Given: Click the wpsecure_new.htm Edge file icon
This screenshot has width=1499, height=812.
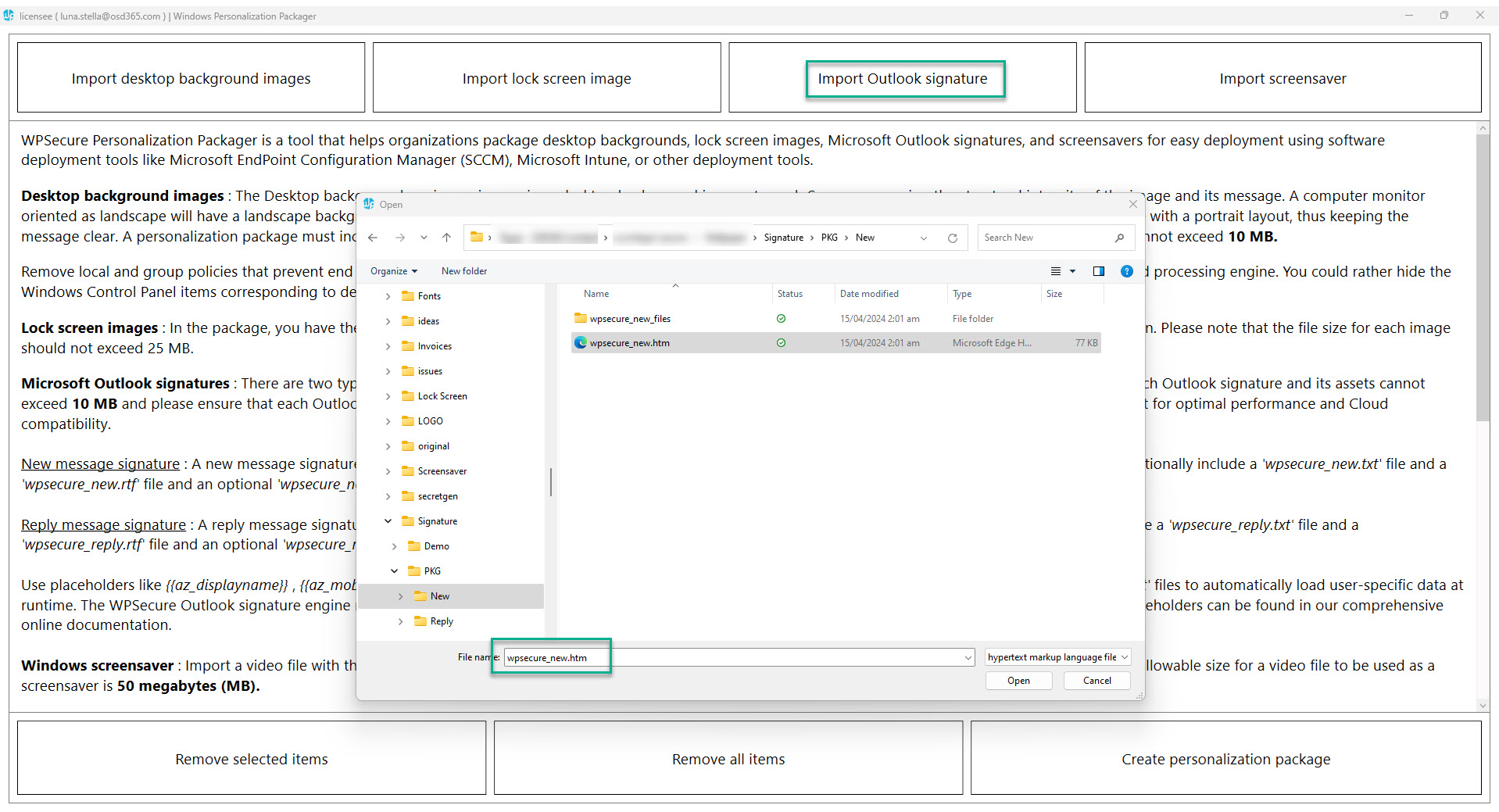Looking at the screenshot, I should tap(581, 342).
